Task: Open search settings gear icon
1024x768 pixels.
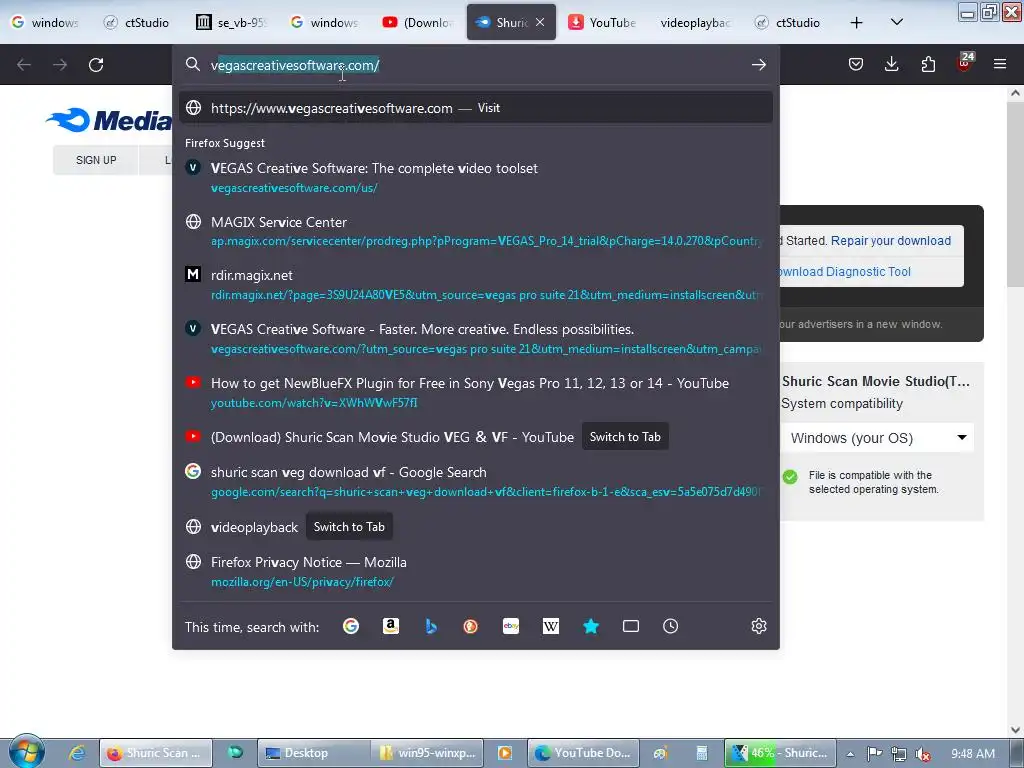Action: click(x=758, y=626)
